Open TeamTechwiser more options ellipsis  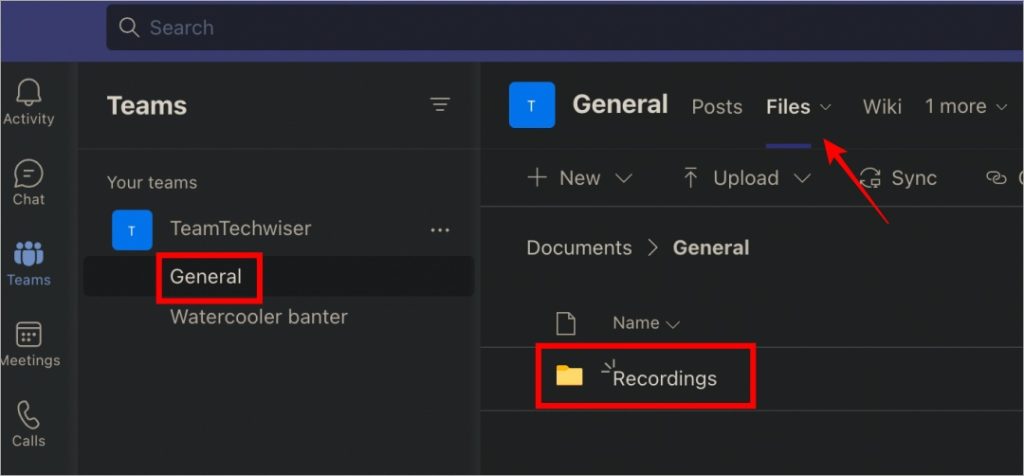[440, 230]
